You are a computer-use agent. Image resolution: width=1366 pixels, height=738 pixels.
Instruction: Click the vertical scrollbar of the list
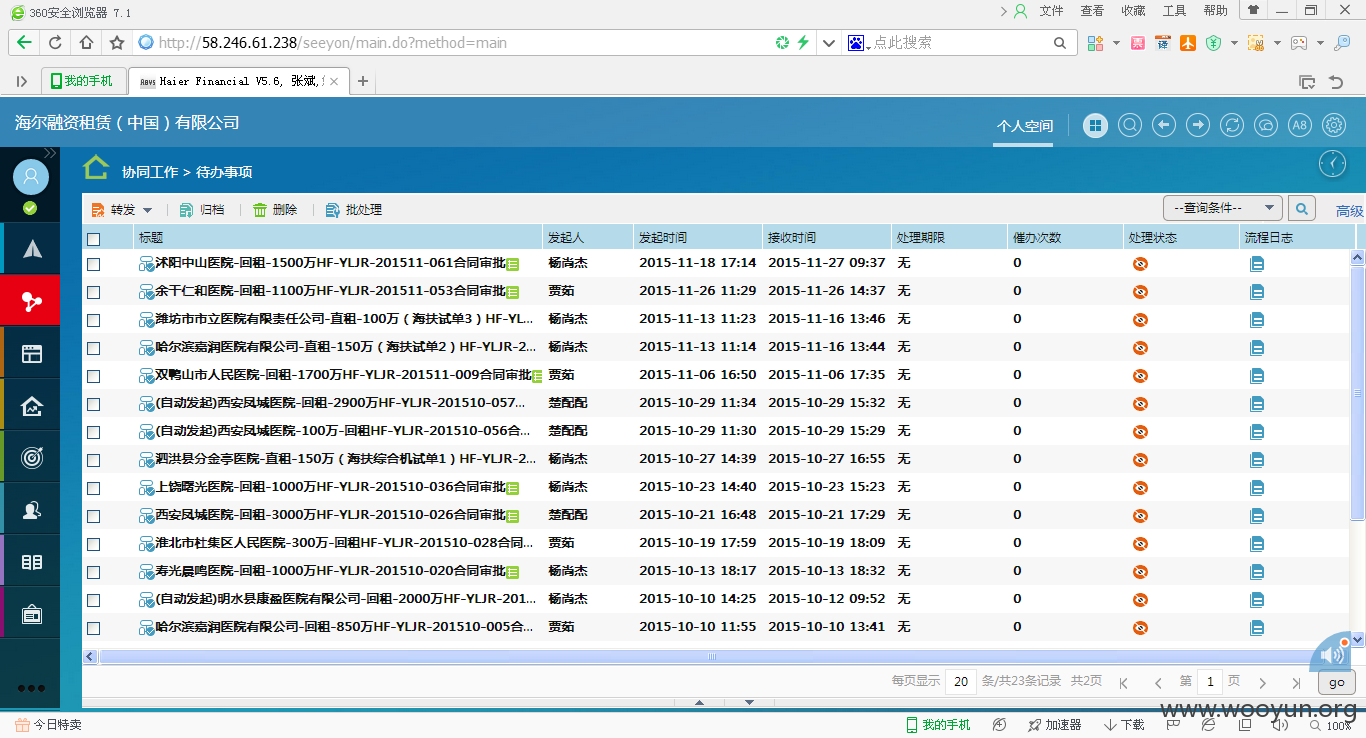pos(1357,392)
